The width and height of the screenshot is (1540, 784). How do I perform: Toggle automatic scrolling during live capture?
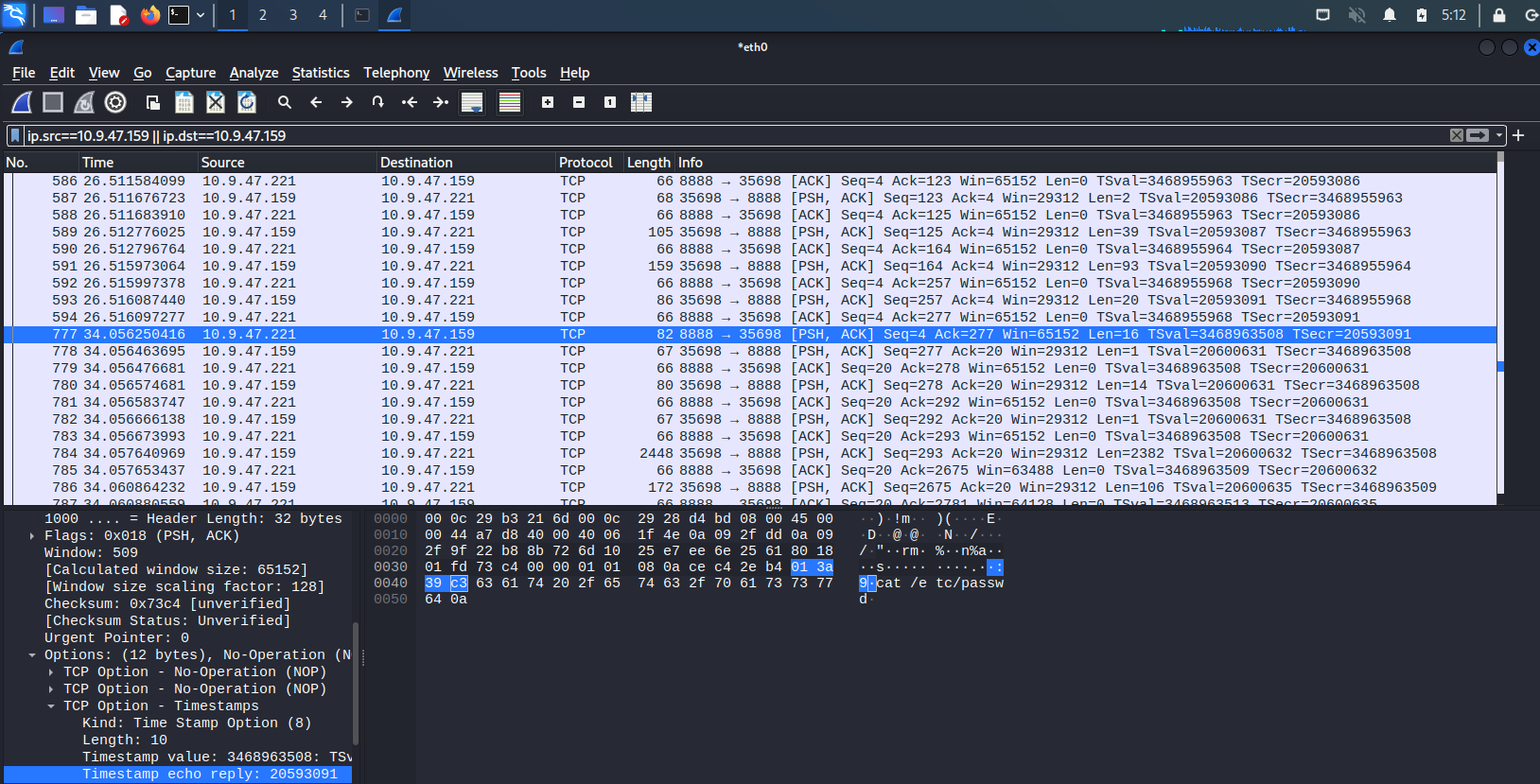[x=472, y=102]
